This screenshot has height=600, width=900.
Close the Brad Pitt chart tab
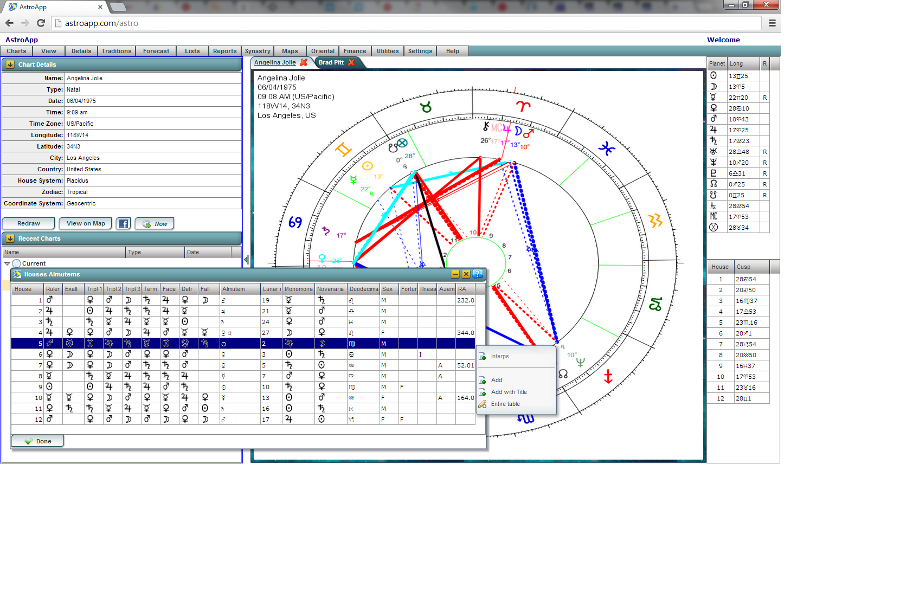pos(351,62)
